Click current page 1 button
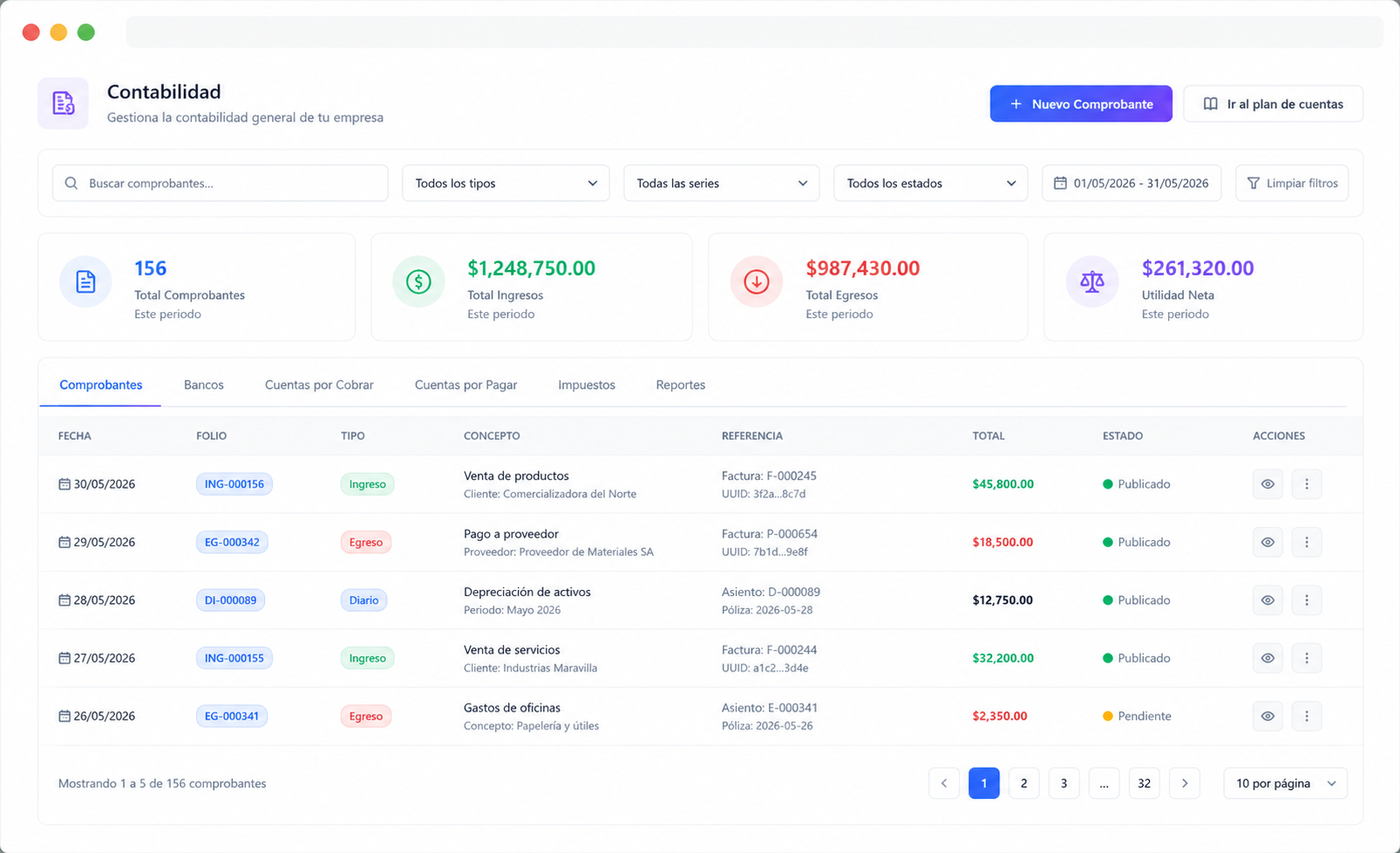 coord(983,783)
